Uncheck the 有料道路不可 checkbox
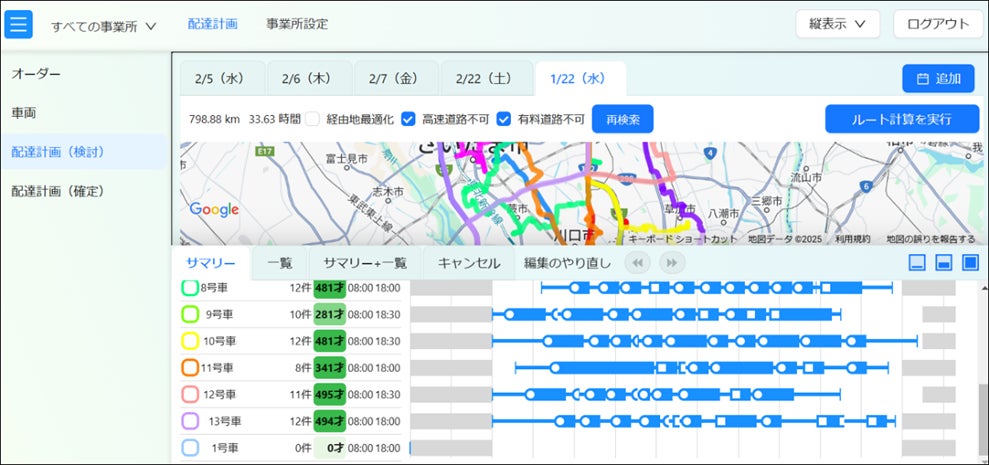Viewport: 989px width, 465px height. pos(504,119)
